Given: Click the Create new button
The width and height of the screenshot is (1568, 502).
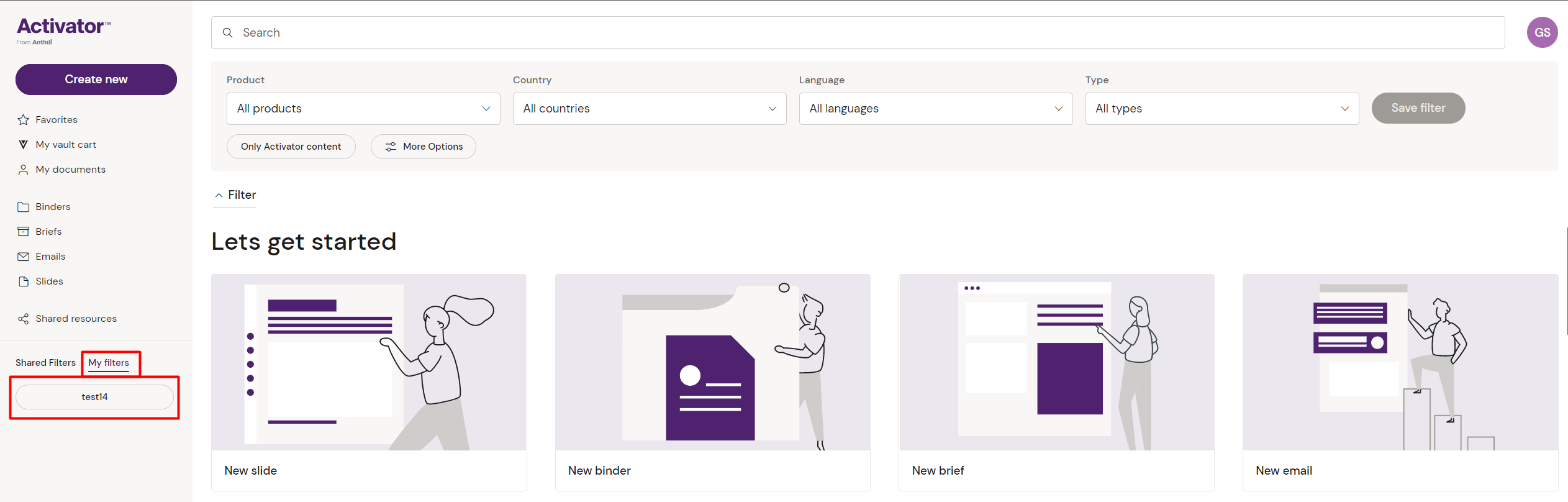Looking at the screenshot, I should (96, 80).
